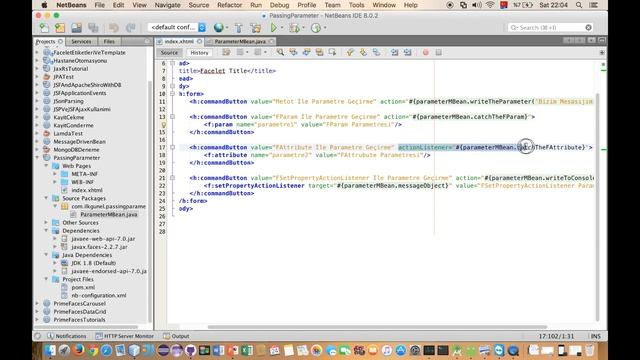Select the JPATest project

(x=63, y=77)
